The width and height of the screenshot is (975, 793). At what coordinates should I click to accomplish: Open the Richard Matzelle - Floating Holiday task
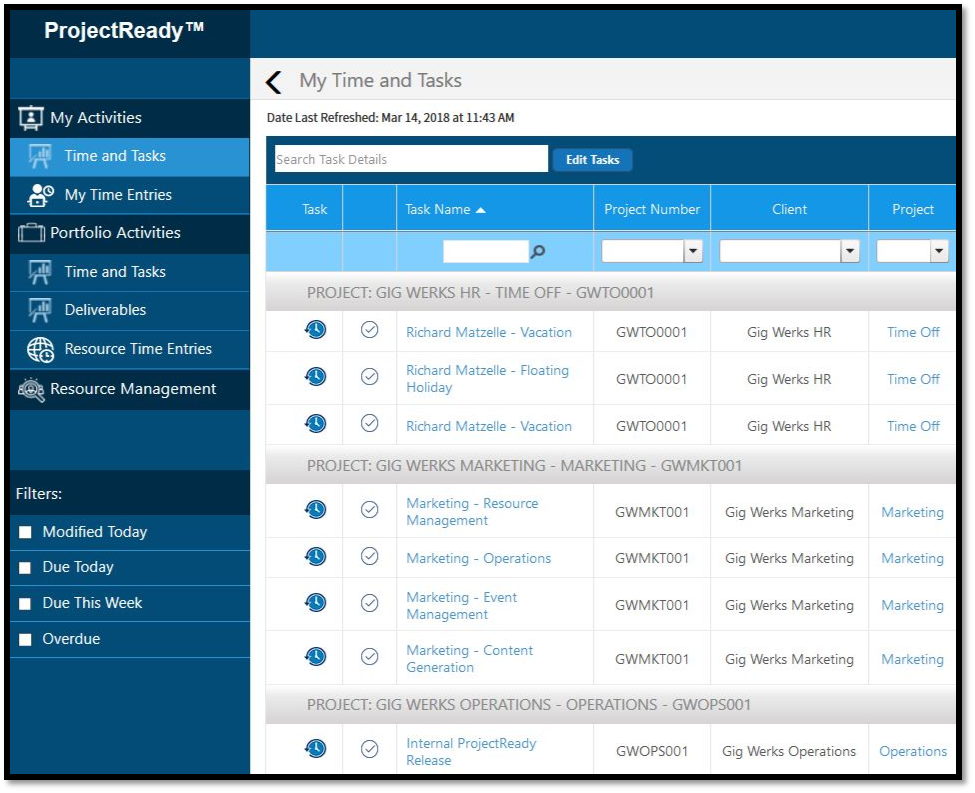pos(488,379)
